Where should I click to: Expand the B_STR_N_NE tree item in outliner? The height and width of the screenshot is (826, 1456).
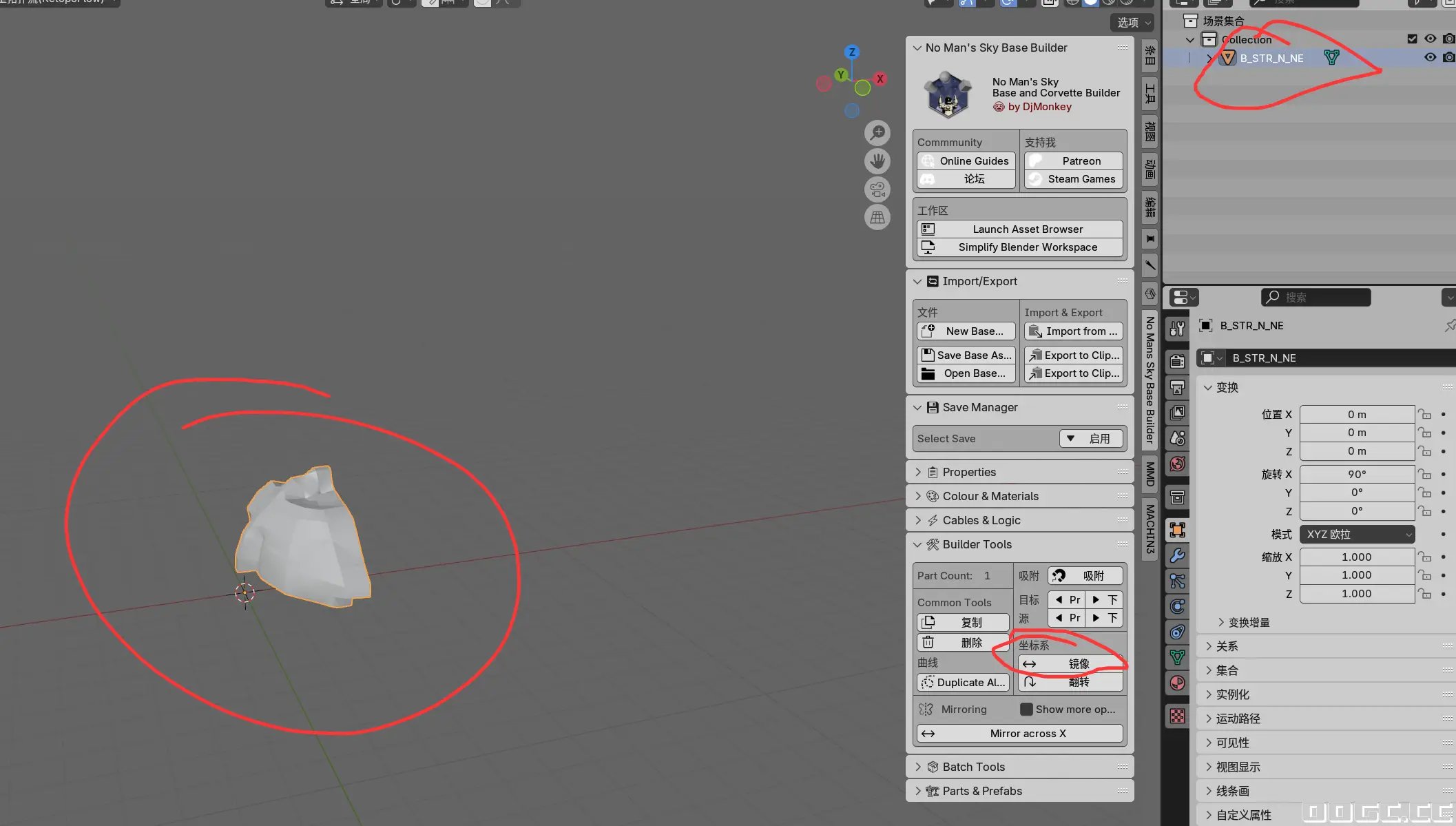pyautogui.click(x=1209, y=59)
